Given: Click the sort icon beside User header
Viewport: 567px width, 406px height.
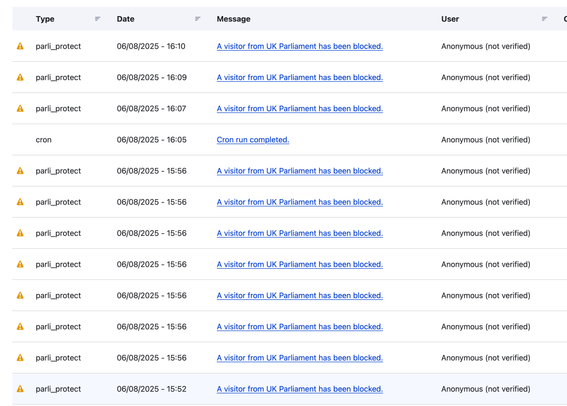Looking at the screenshot, I should click(x=544, y=19).
